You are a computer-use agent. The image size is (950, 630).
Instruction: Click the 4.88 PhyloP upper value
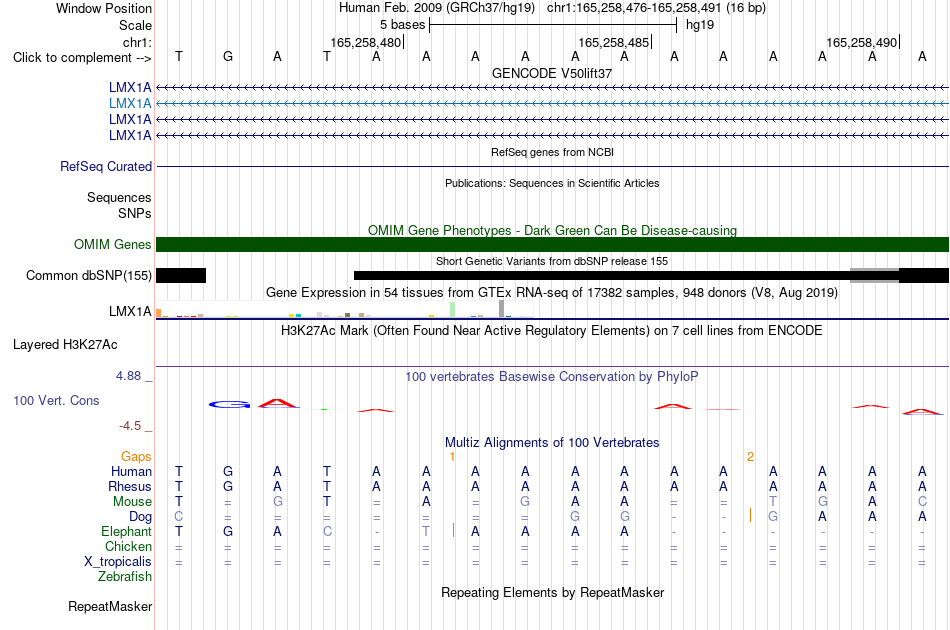pos(128,376)
